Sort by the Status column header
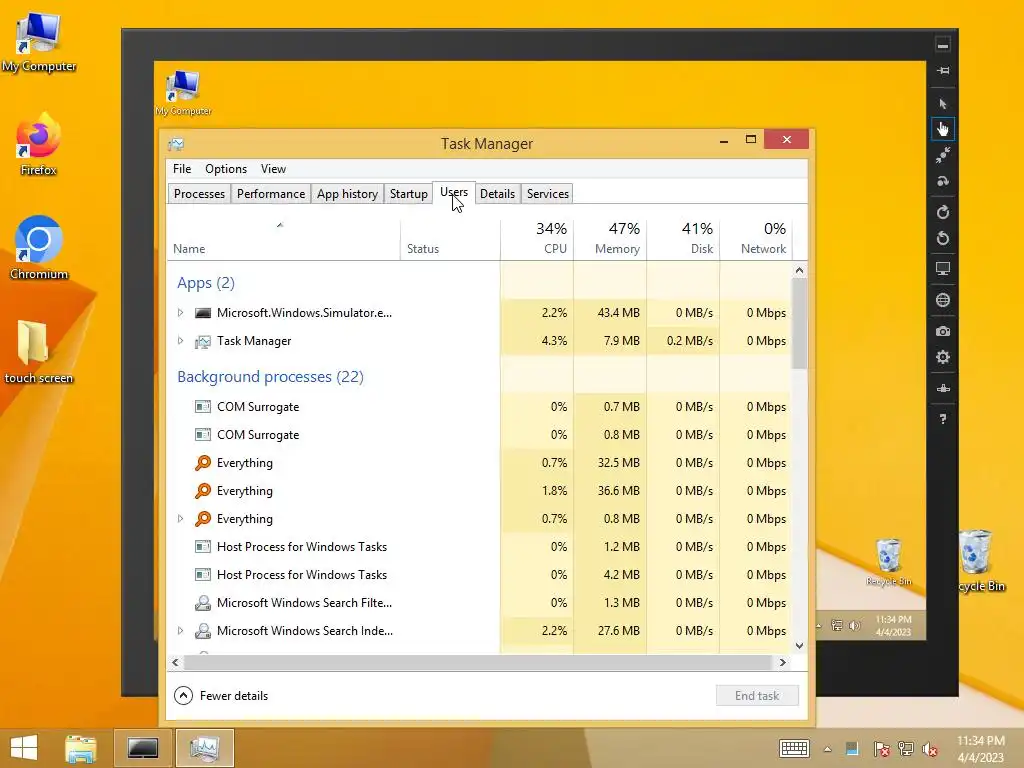 point(450,240)
